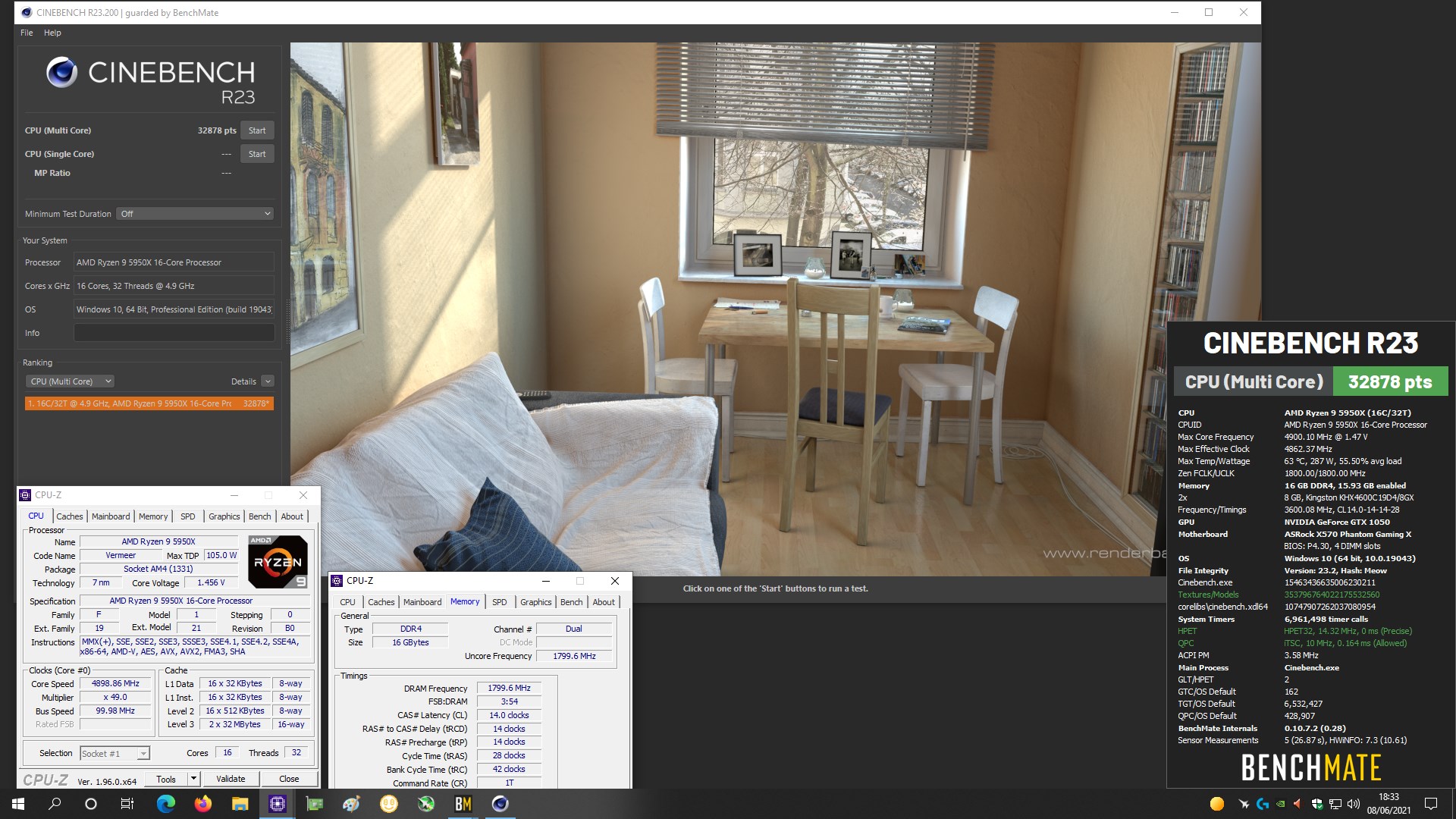The width and height of the screenshot is (1456, 819).
Task: Switch to Caches tab in left CPU-Z
Action: coord(70,516)
